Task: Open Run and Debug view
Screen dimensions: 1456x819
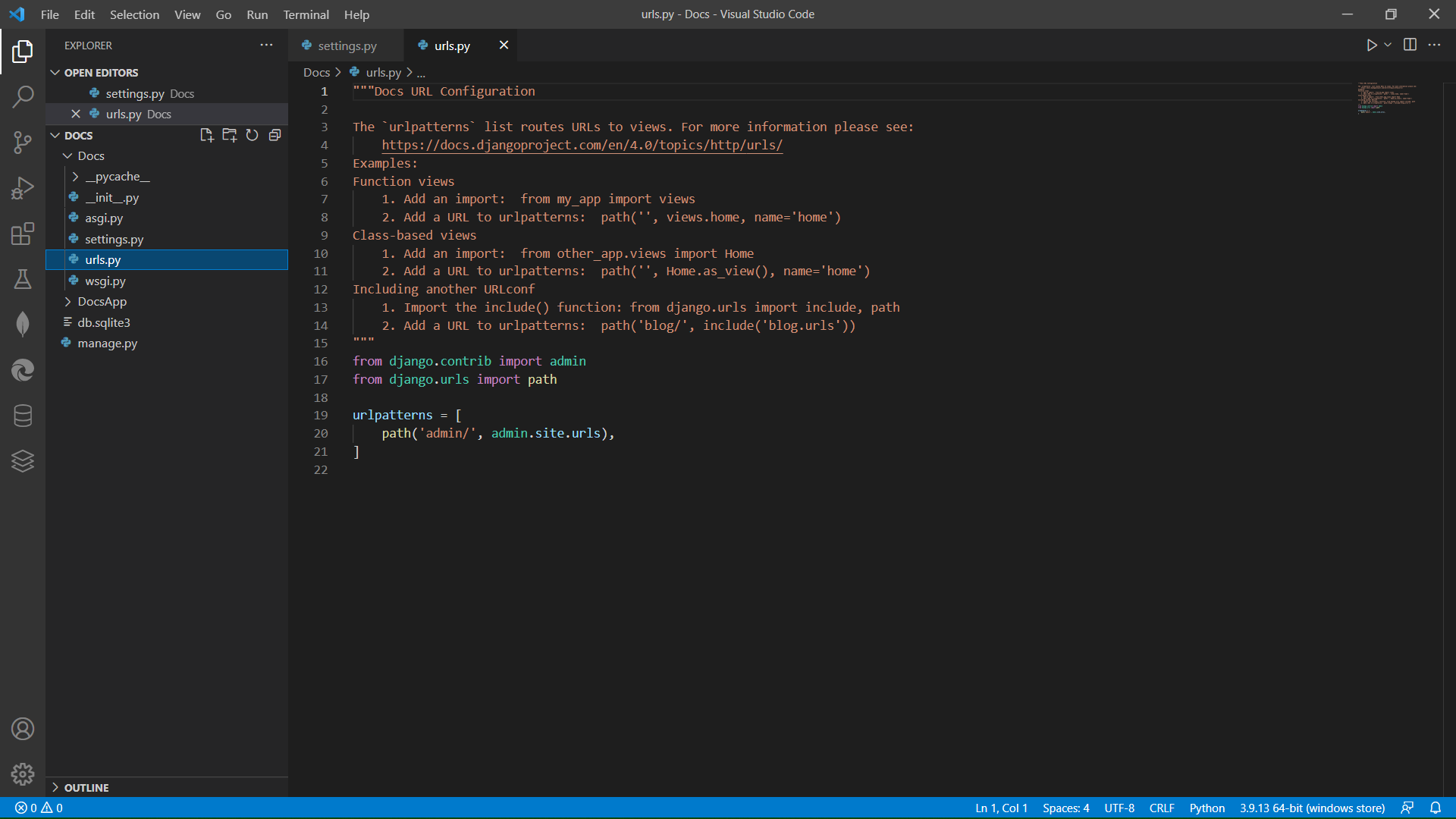Action: 23,188
